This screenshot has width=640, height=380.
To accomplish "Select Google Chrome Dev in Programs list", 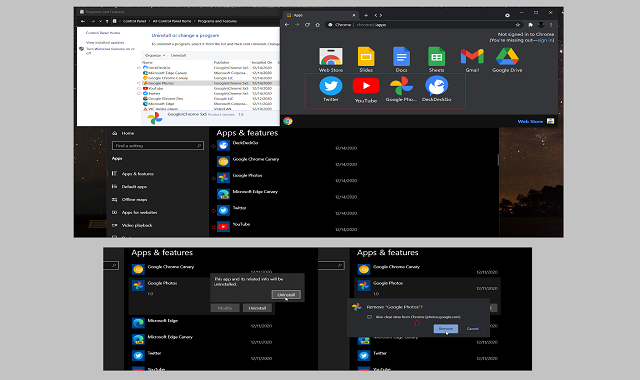I will (210, 98).
